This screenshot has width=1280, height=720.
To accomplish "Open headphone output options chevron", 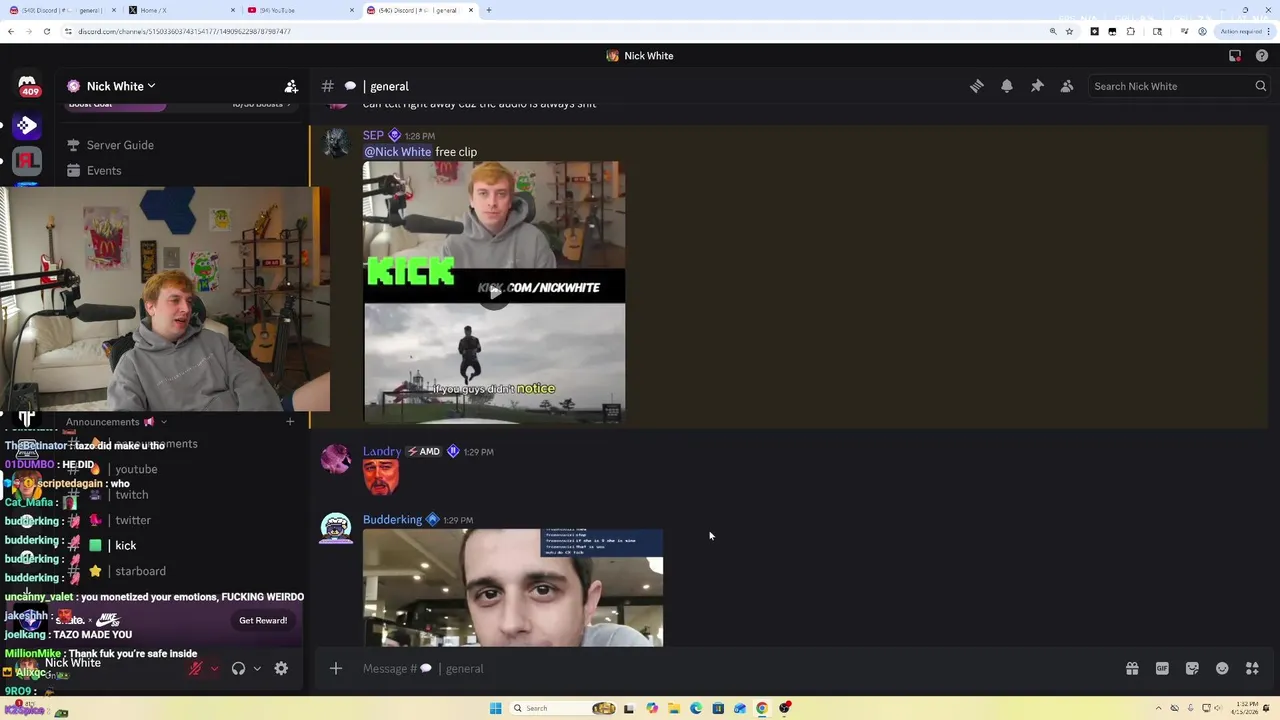I will click(257, 668).
